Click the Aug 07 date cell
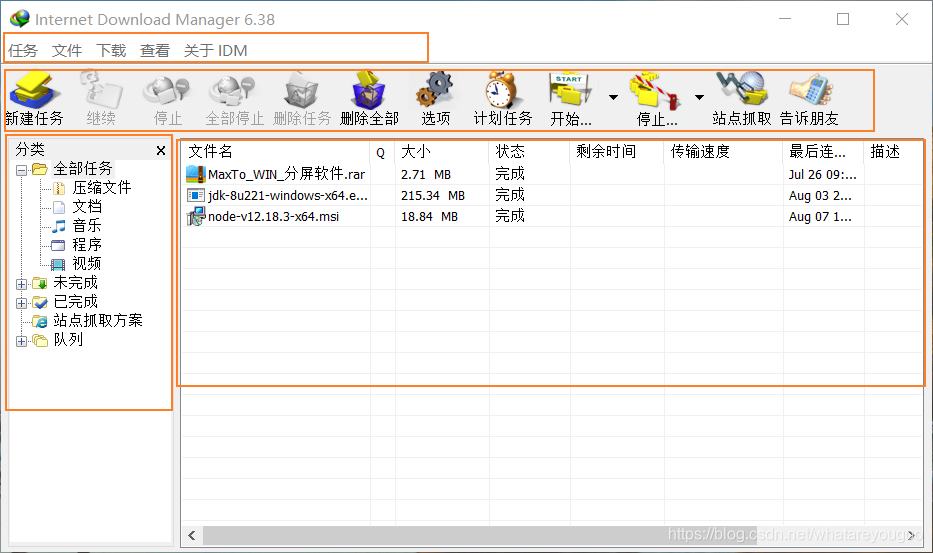The image size is (933, 553). [820, 216]
